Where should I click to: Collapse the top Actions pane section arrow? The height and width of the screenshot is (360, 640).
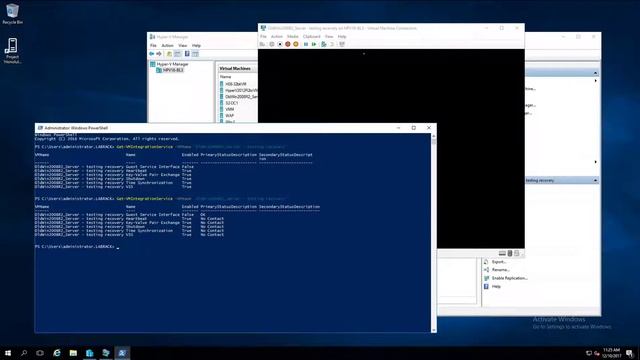595,73
